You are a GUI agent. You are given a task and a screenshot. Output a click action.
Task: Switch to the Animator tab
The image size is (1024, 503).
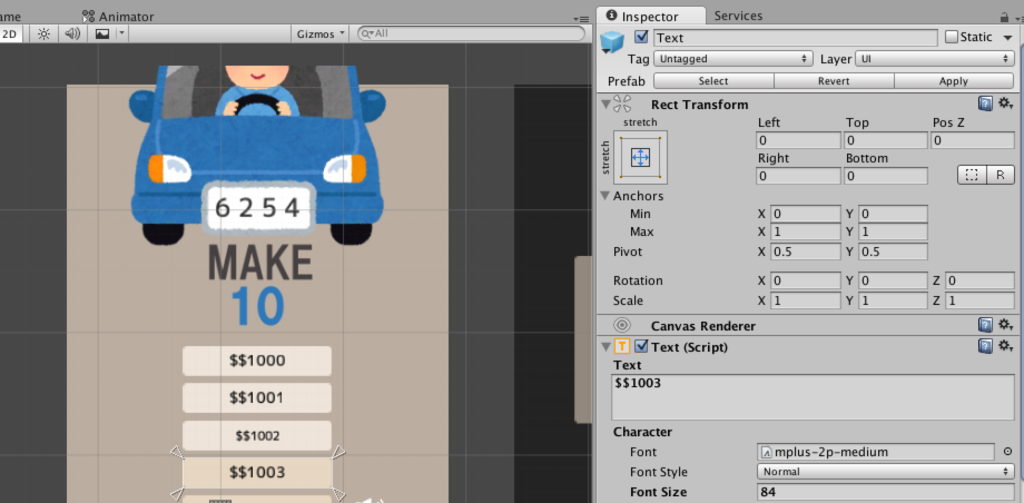tap(119, 16)
